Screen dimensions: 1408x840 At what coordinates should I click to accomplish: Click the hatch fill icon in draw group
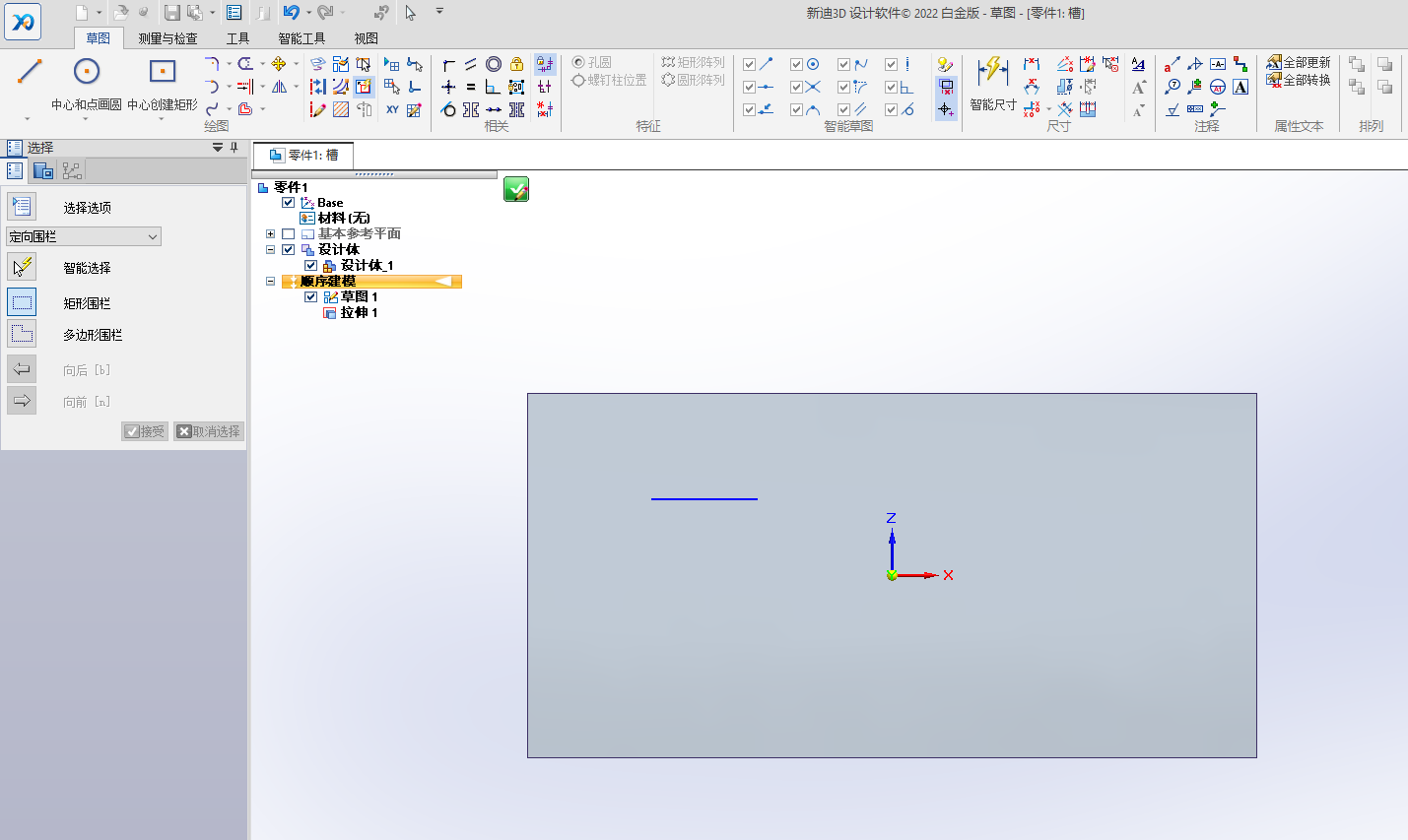(341, 109)
